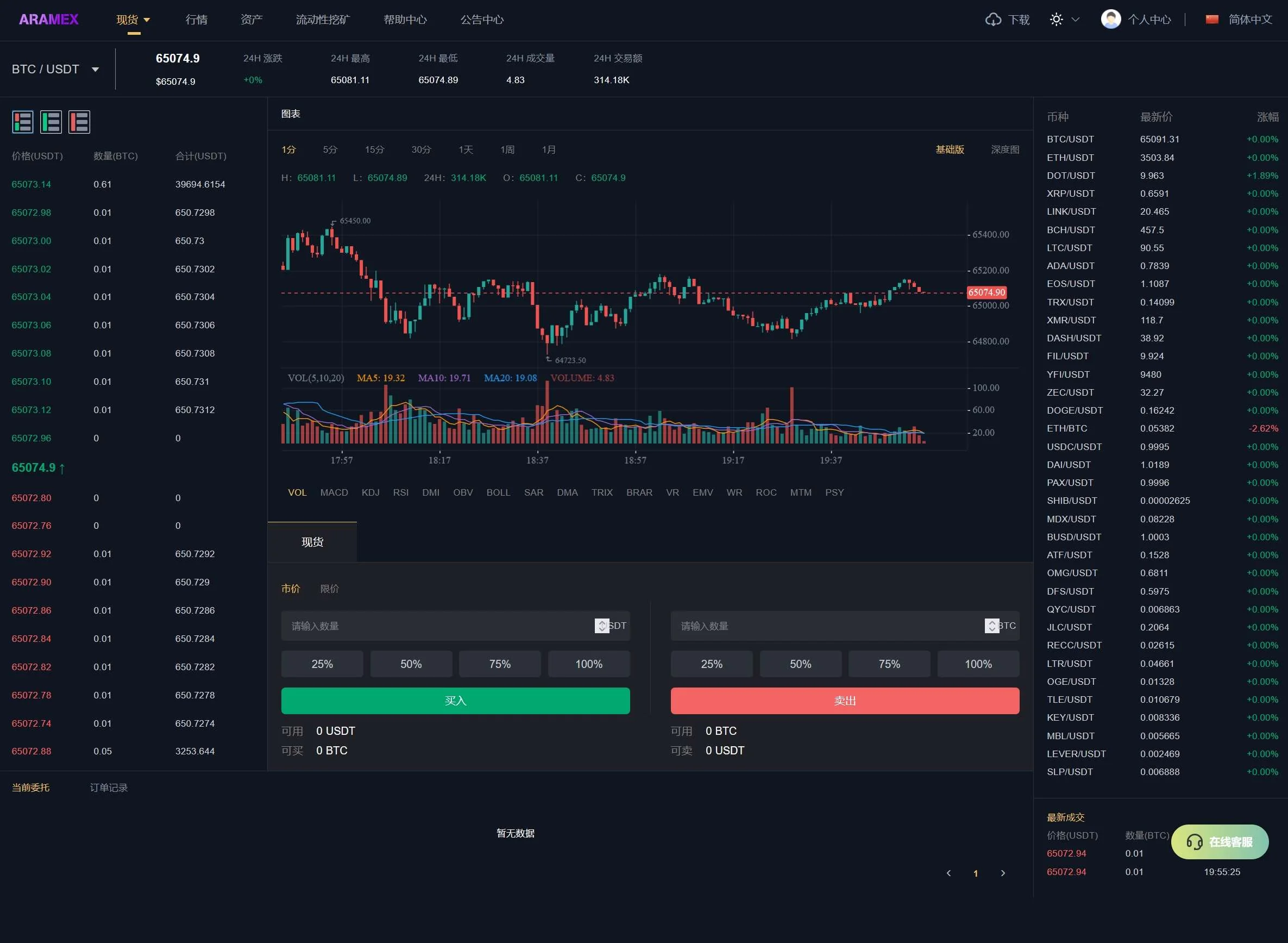Open profile via the user avatar icon
This screenshot has width=1288, height=943.
[x=1110, y=20]
